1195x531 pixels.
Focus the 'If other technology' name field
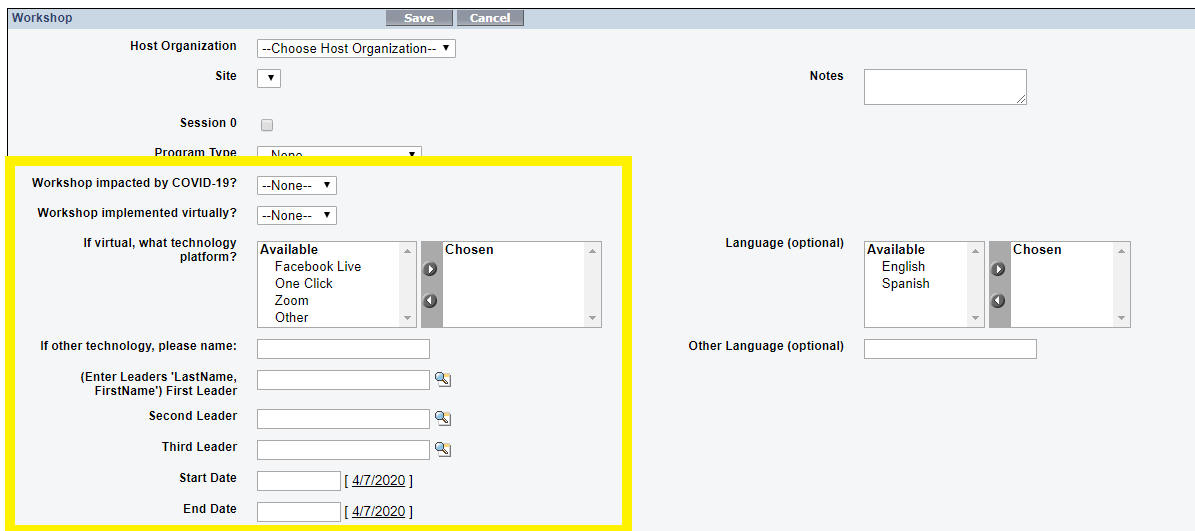click(x=344, y=349)
